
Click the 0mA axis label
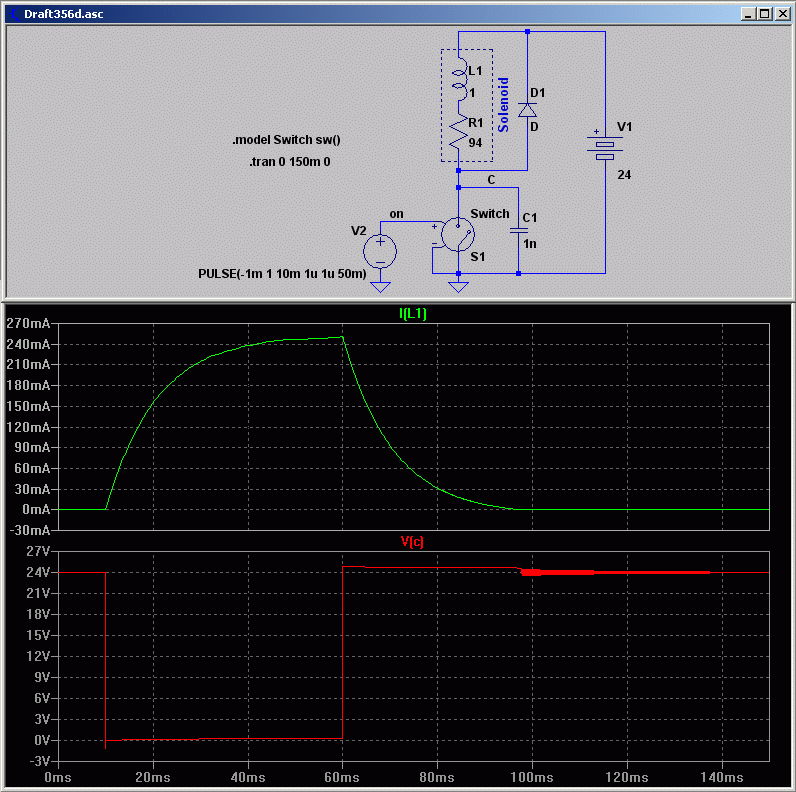pyautogui.click(x=36, y=509)
